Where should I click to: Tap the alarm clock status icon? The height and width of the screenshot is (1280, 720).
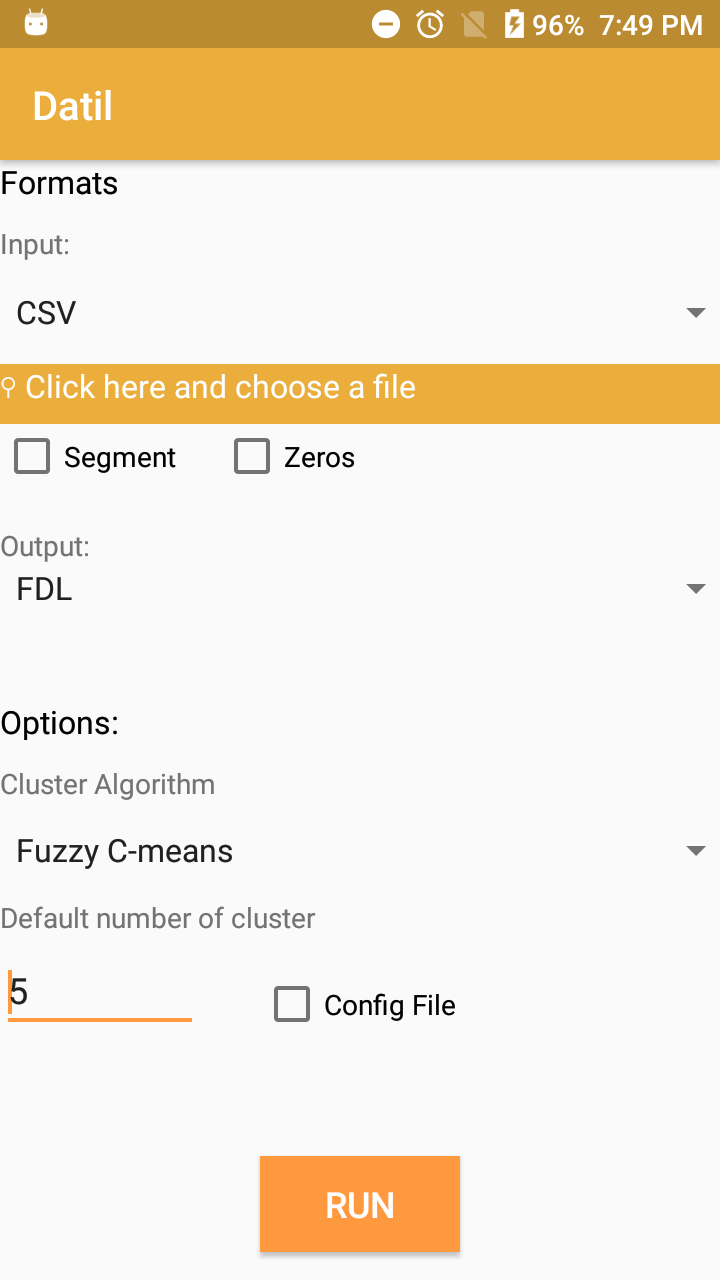click(430, 24)
